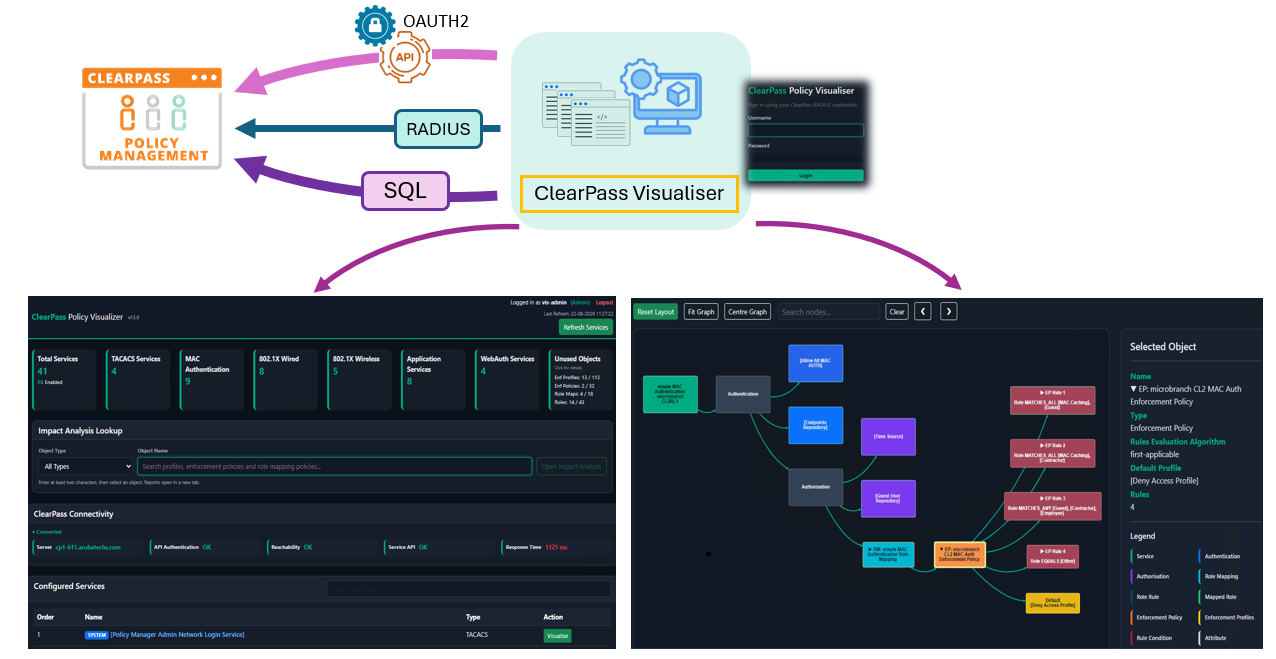
Task: Open the Application Services card
Action: click(434, 379)
